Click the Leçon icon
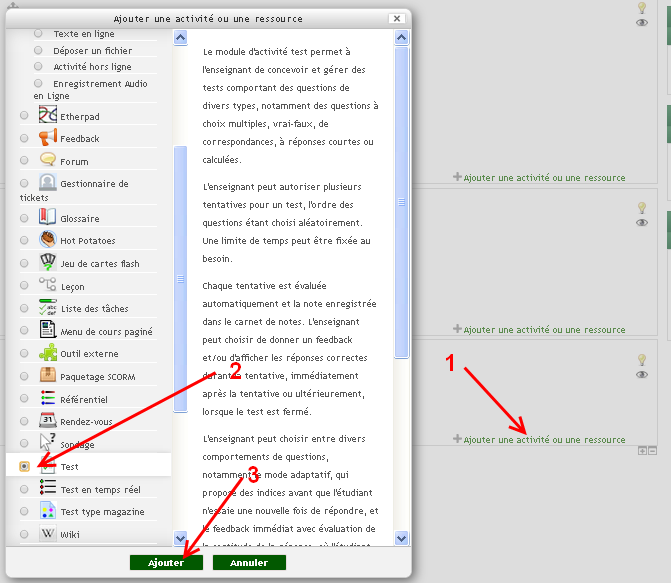This screenshot has height=583, width=671. 48,284
